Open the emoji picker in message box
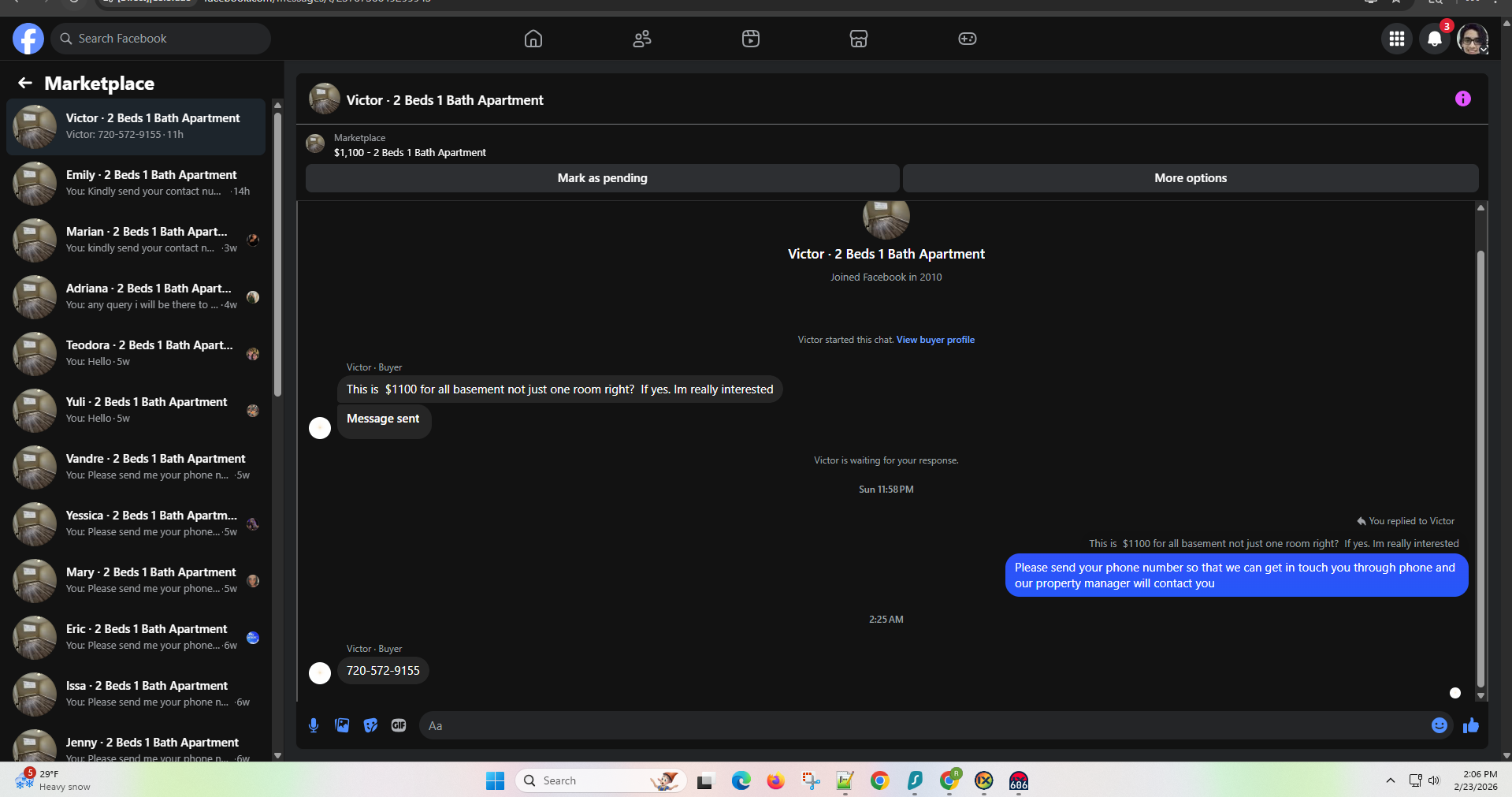The width and height of the screenshot is (1512, 797). [1440, 725]
